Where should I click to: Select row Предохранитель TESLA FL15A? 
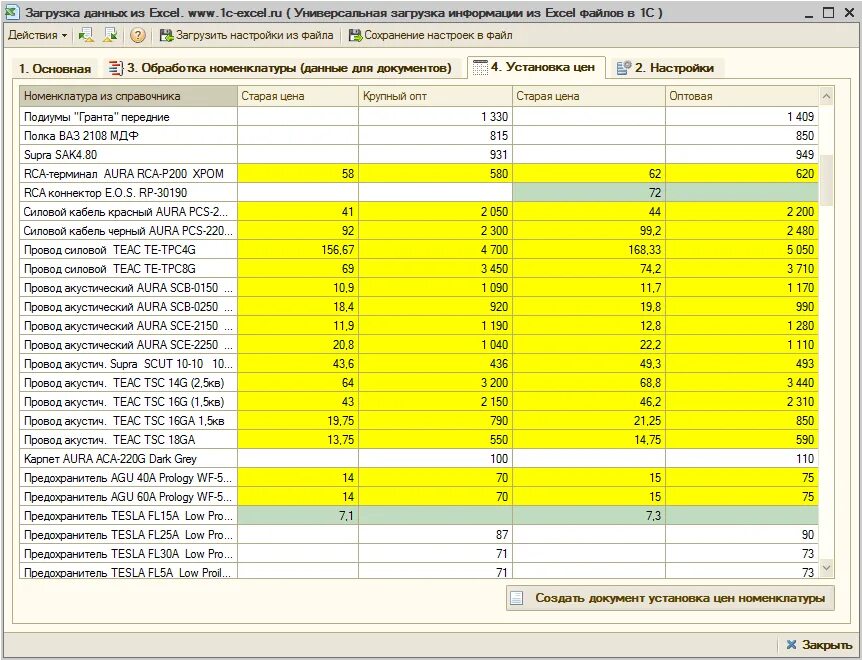(x=419, y=516)
